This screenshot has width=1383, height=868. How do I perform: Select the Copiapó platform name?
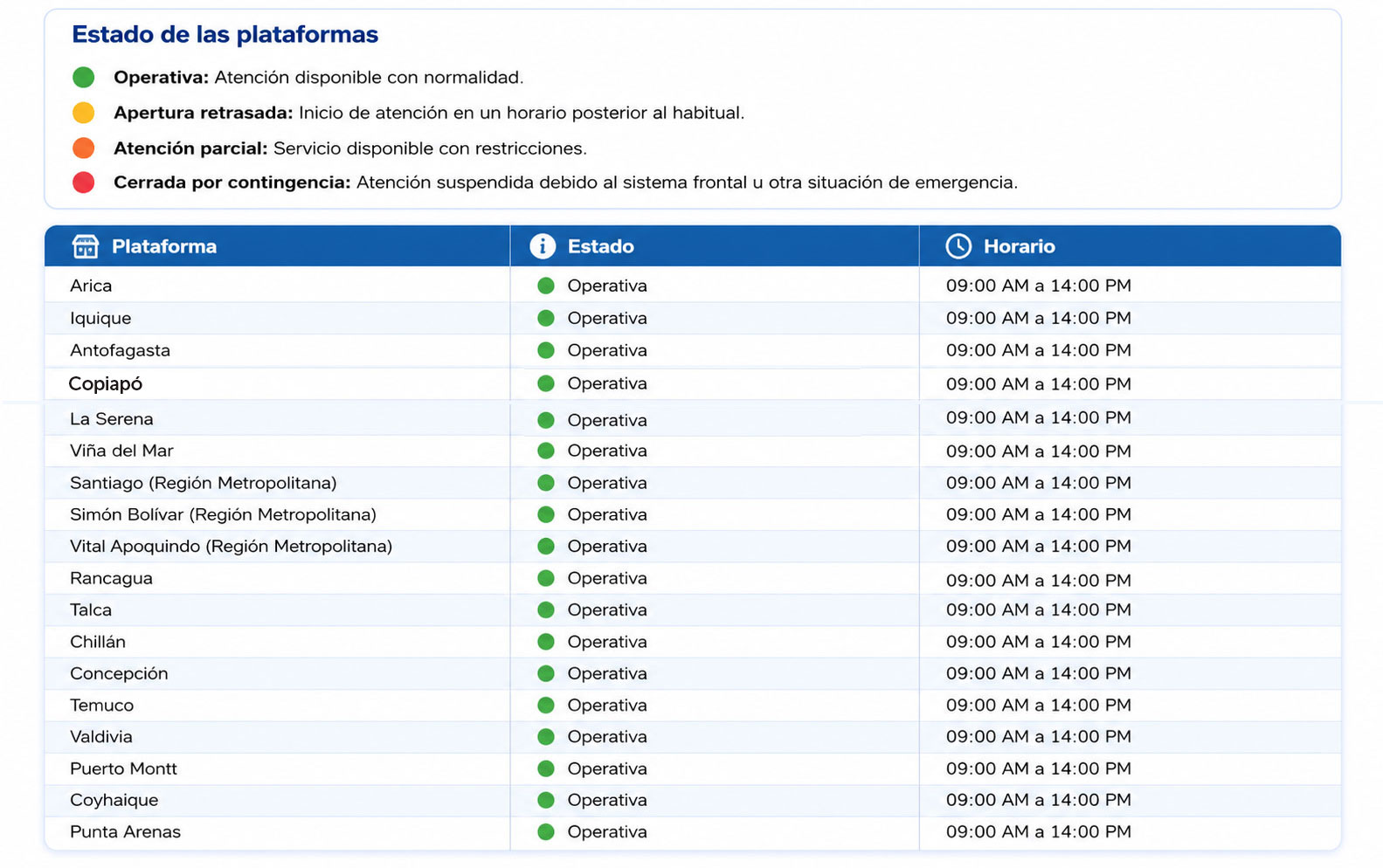point(105,384)
